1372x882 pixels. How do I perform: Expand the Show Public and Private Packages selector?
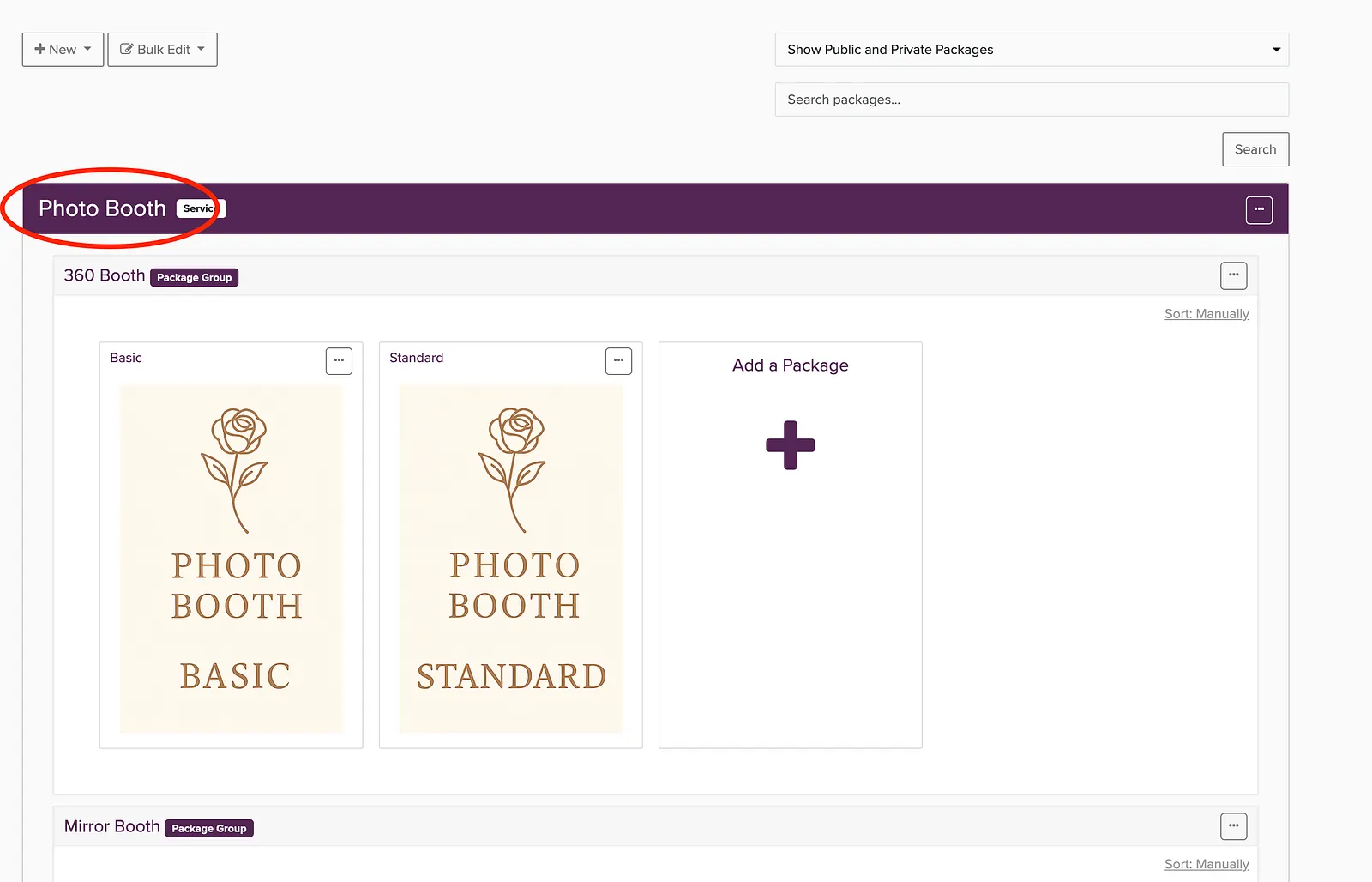1032,50
